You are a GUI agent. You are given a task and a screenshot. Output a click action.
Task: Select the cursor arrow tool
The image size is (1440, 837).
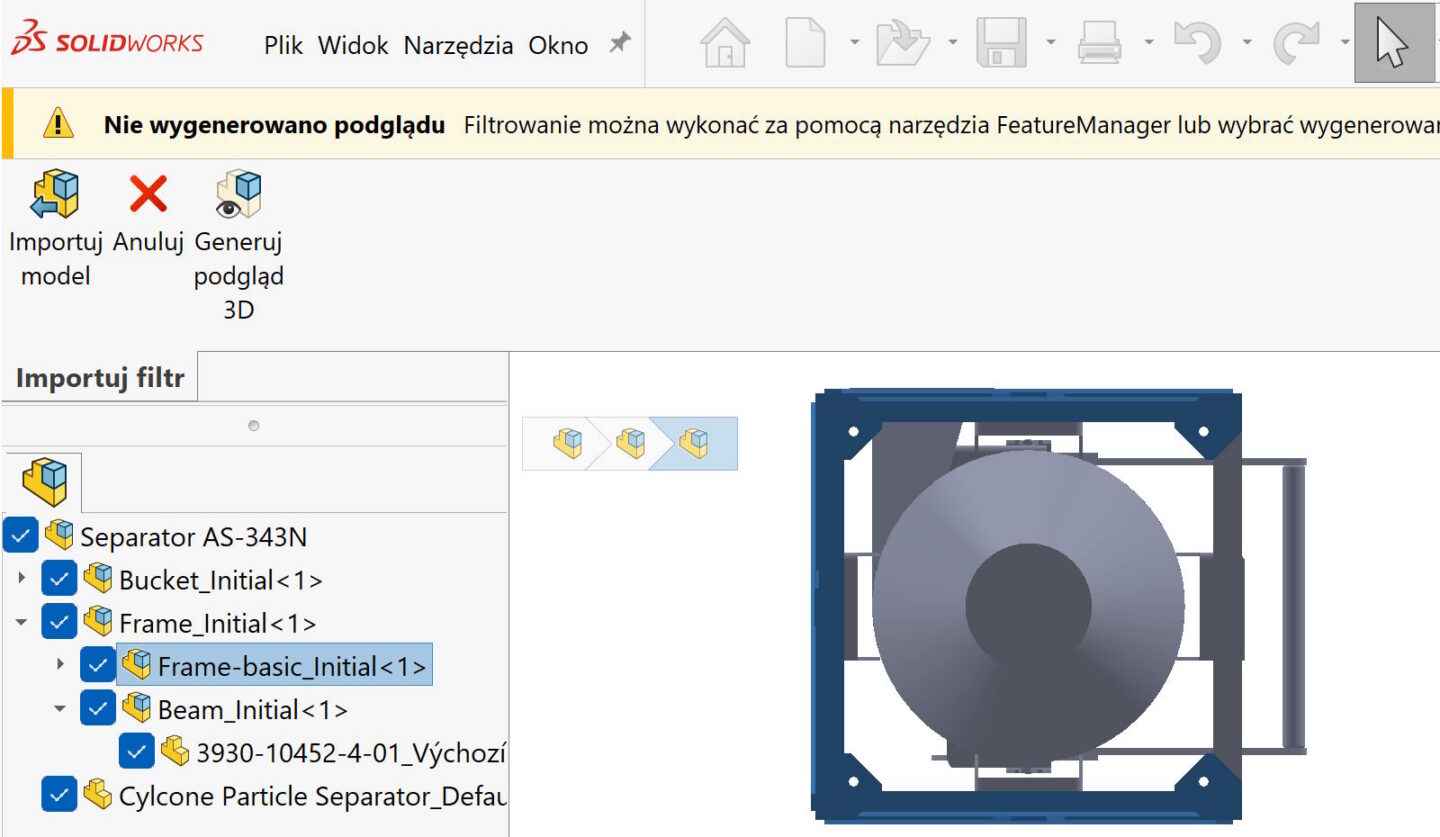point(1393,44)
